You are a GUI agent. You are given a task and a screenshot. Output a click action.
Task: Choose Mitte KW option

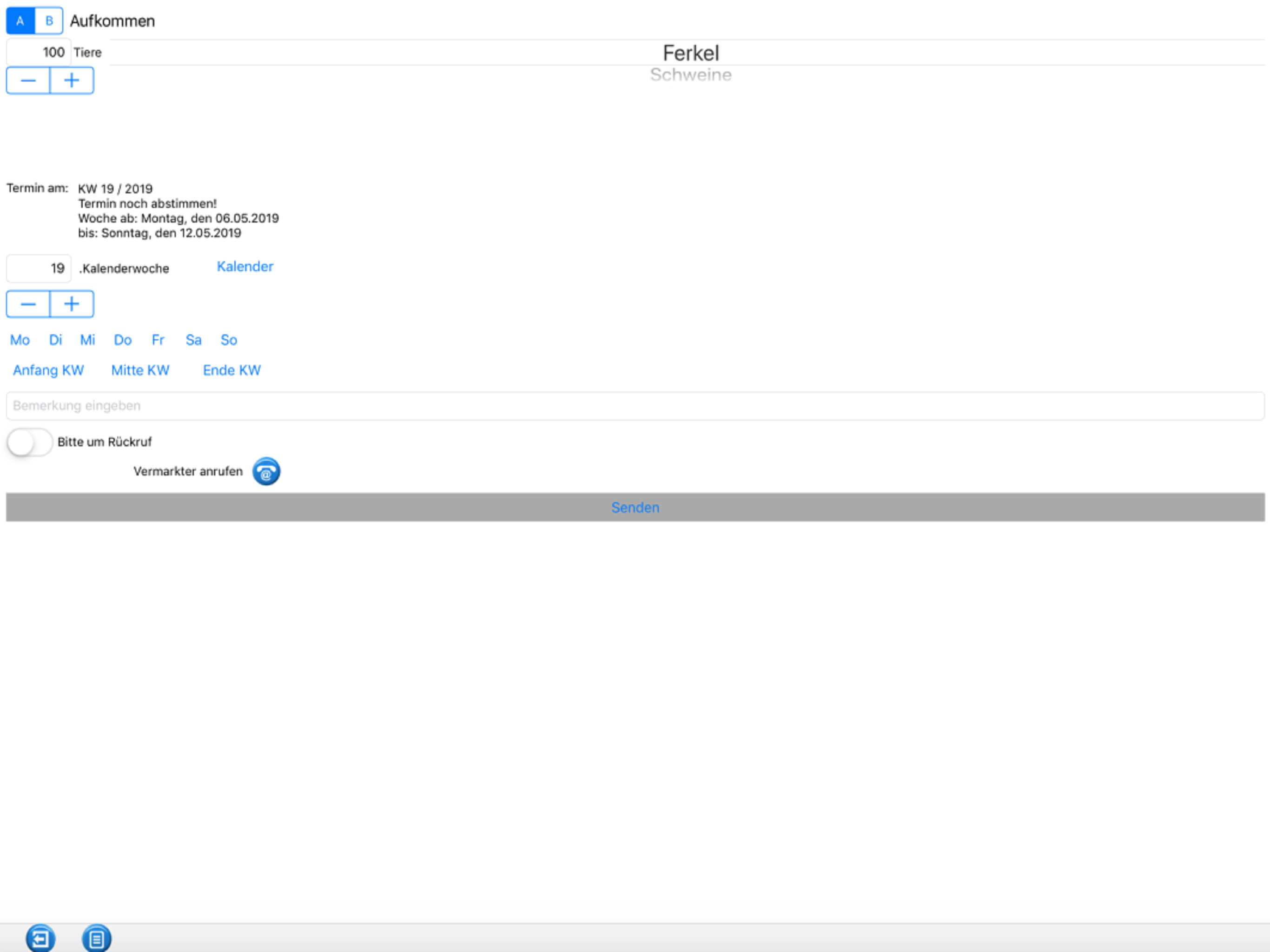point(140,370)
